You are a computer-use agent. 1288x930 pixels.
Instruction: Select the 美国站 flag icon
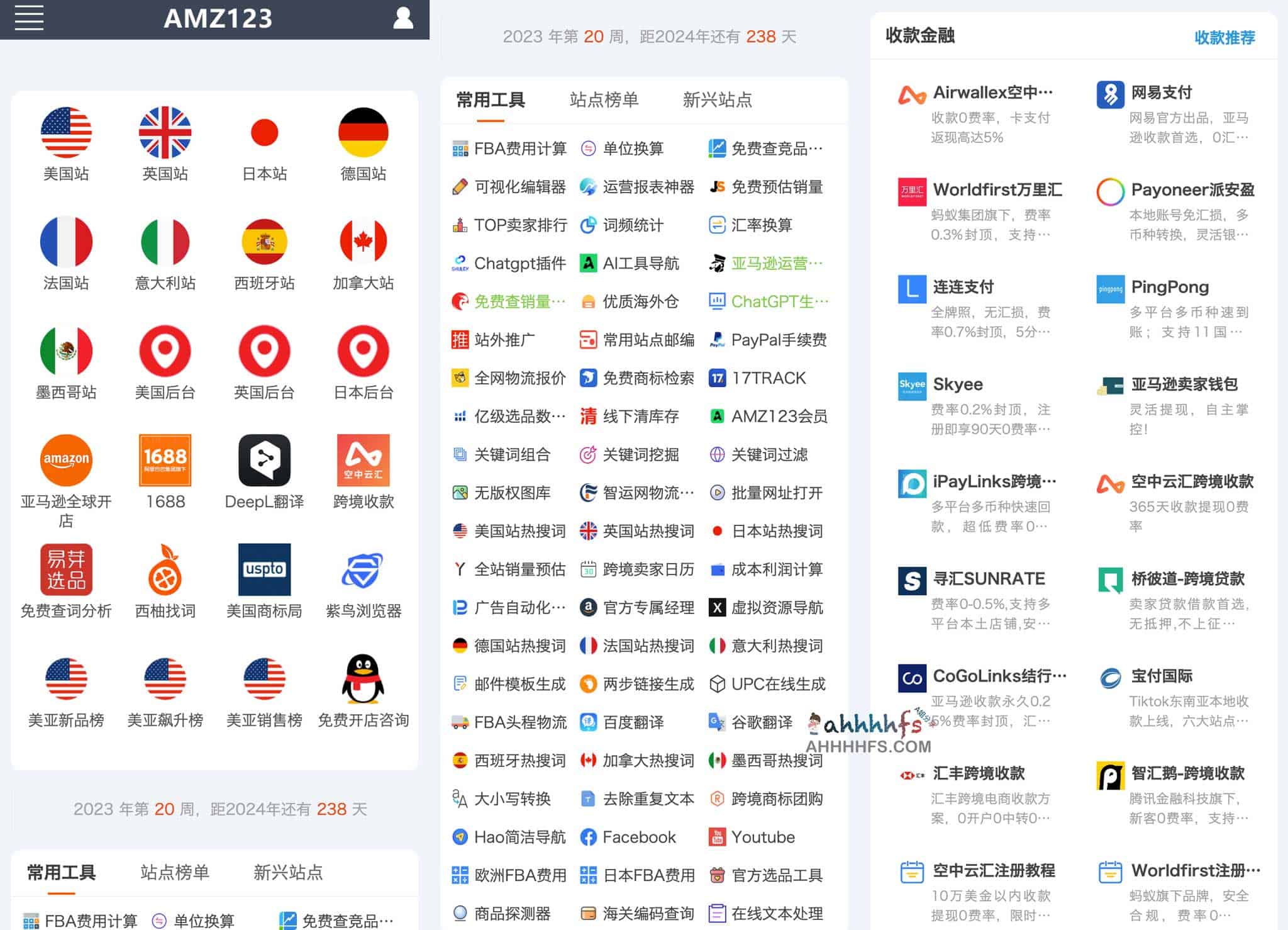(x=67, y=132)
